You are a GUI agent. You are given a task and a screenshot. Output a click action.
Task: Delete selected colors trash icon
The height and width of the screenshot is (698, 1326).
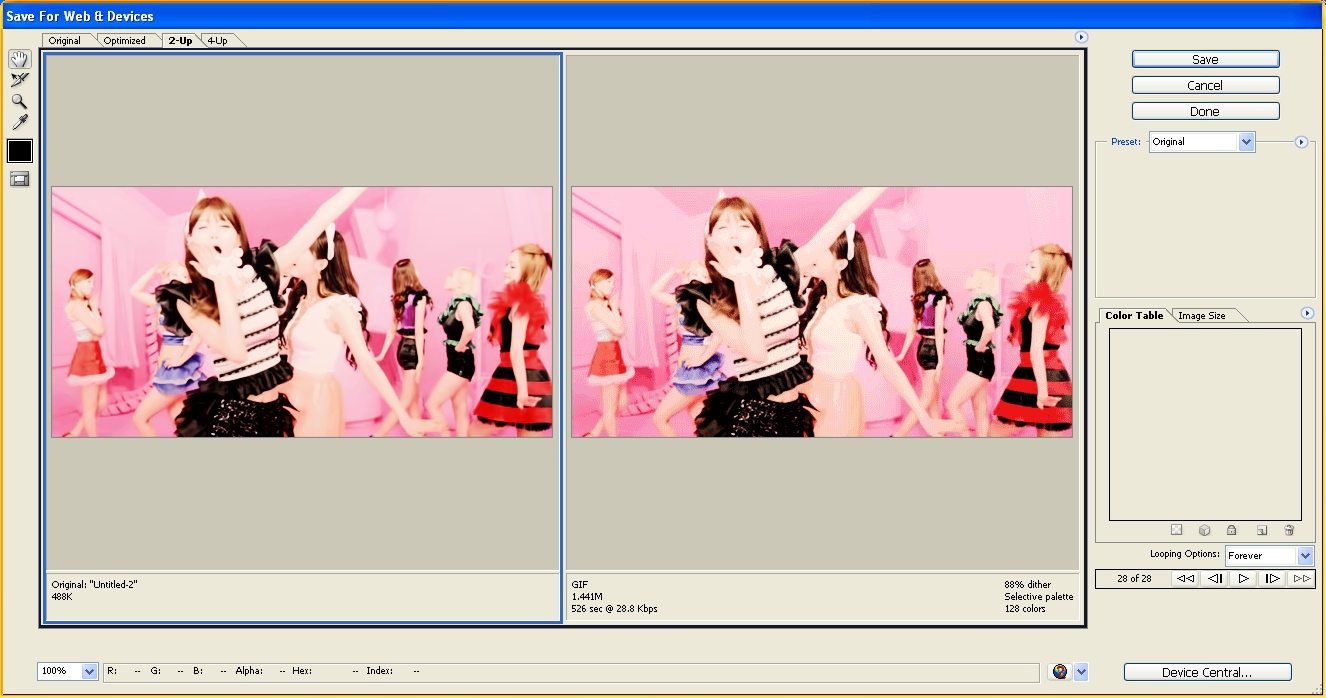(1289, 530)
